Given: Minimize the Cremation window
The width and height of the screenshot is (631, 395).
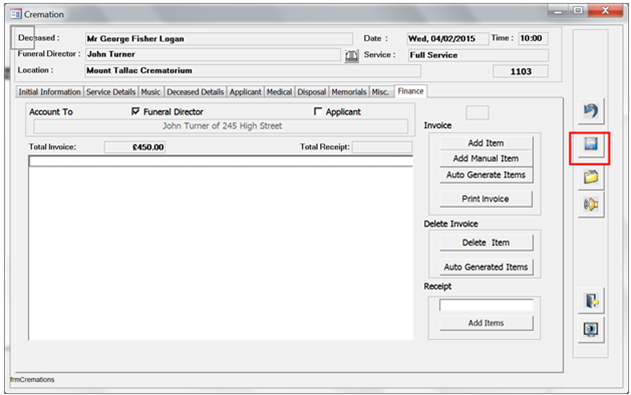Looking at the screenshot, I should 558,11.
